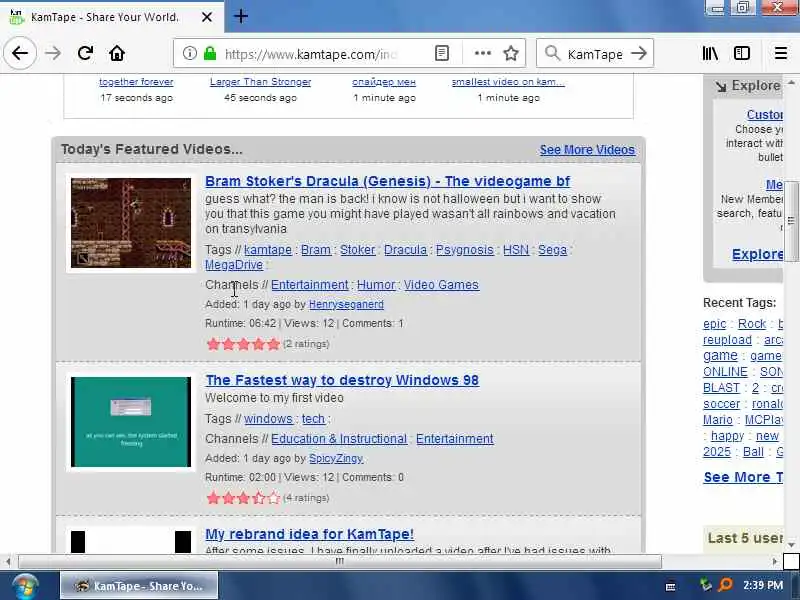
Task: Click the horizontal scrollbar right arrow
Action: (775, 561)
